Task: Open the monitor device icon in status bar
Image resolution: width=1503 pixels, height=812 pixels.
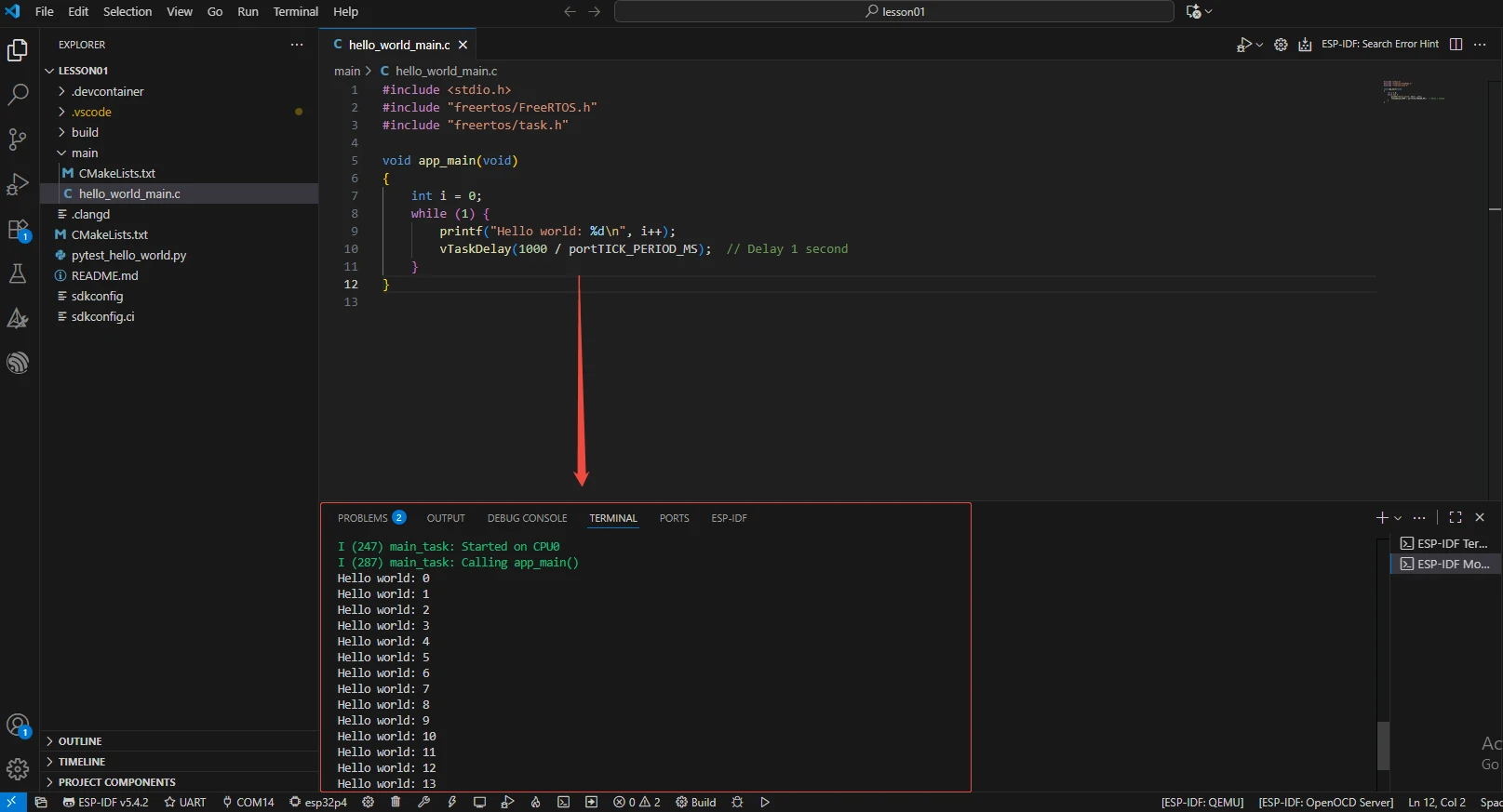Action: click(479, 802)
